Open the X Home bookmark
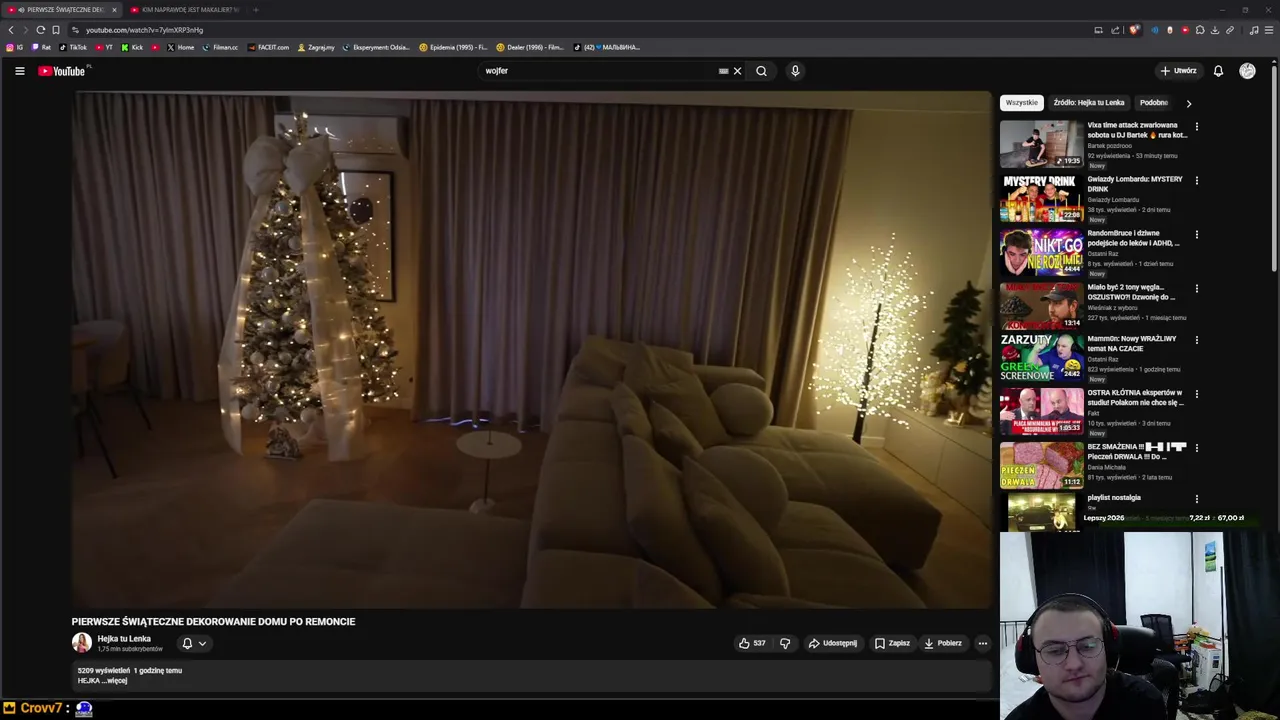Viewport: 1280px width, 720px height. (181, 47)
